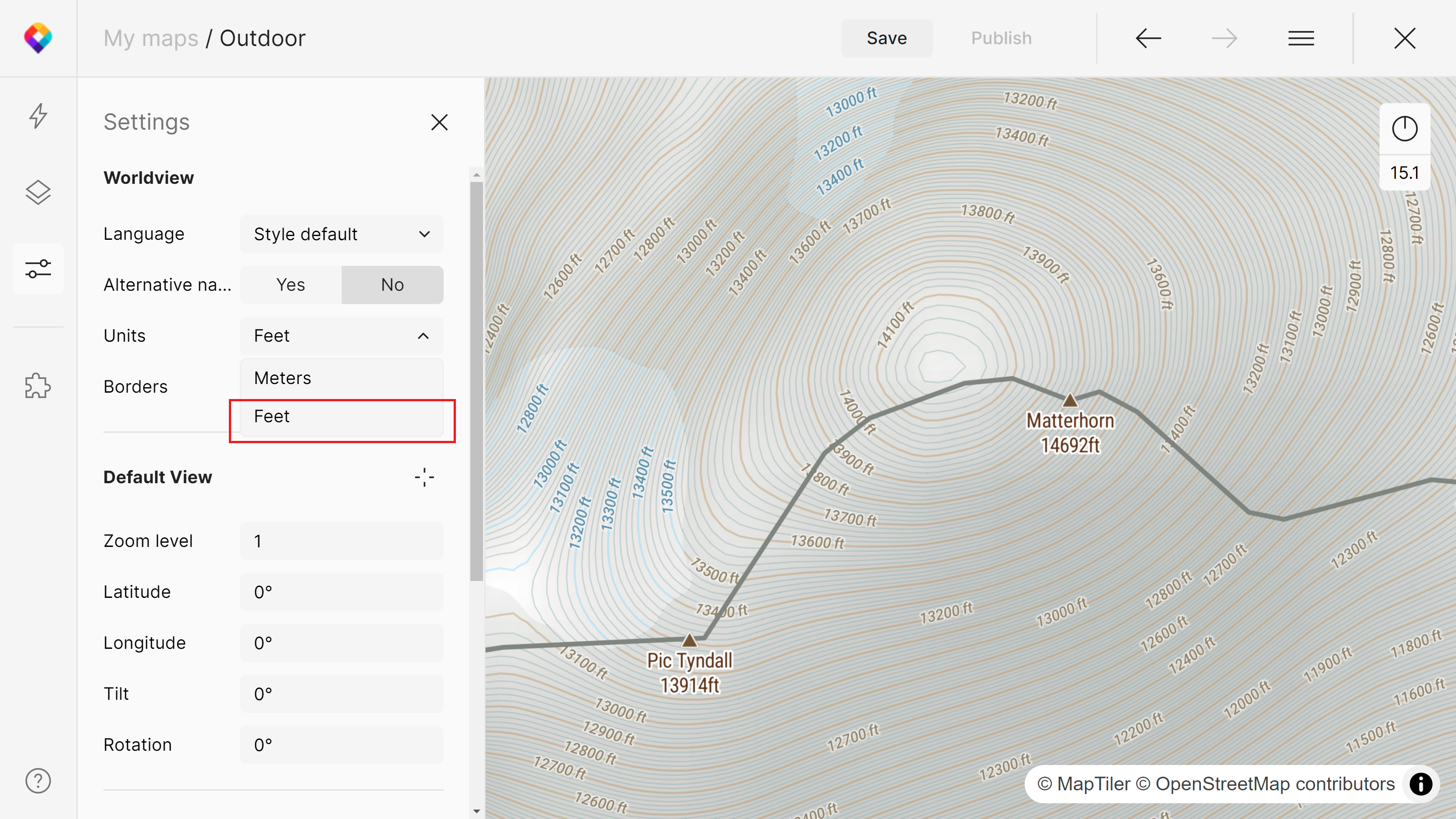The width and height of the screenshot is (1456, 819).
Task: Click the MapTiler logo icon
Action: (38, 38)
